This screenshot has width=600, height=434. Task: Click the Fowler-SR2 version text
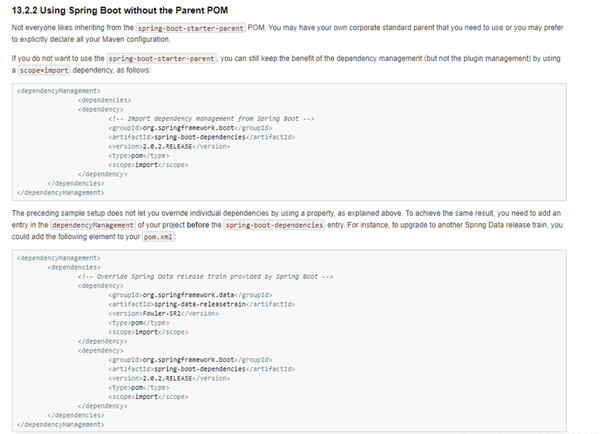coord(161,313)
